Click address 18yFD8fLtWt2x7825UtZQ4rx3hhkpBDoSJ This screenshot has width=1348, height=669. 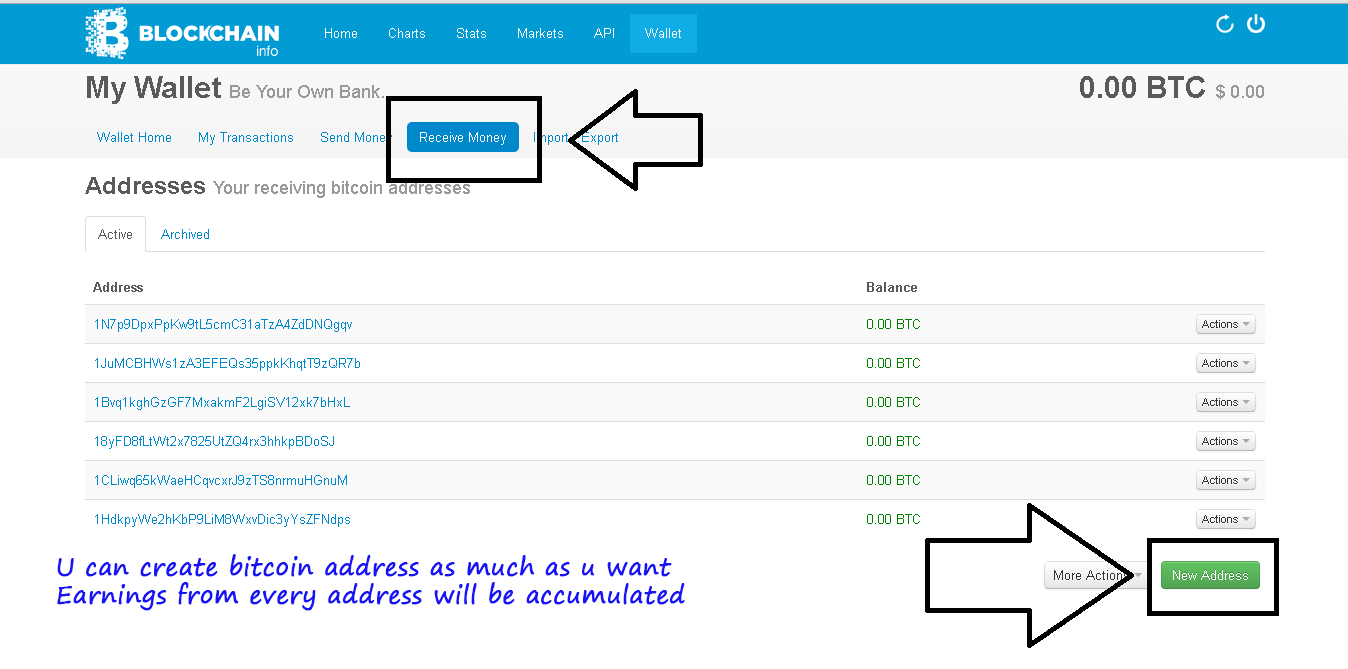tap(214, 441)
